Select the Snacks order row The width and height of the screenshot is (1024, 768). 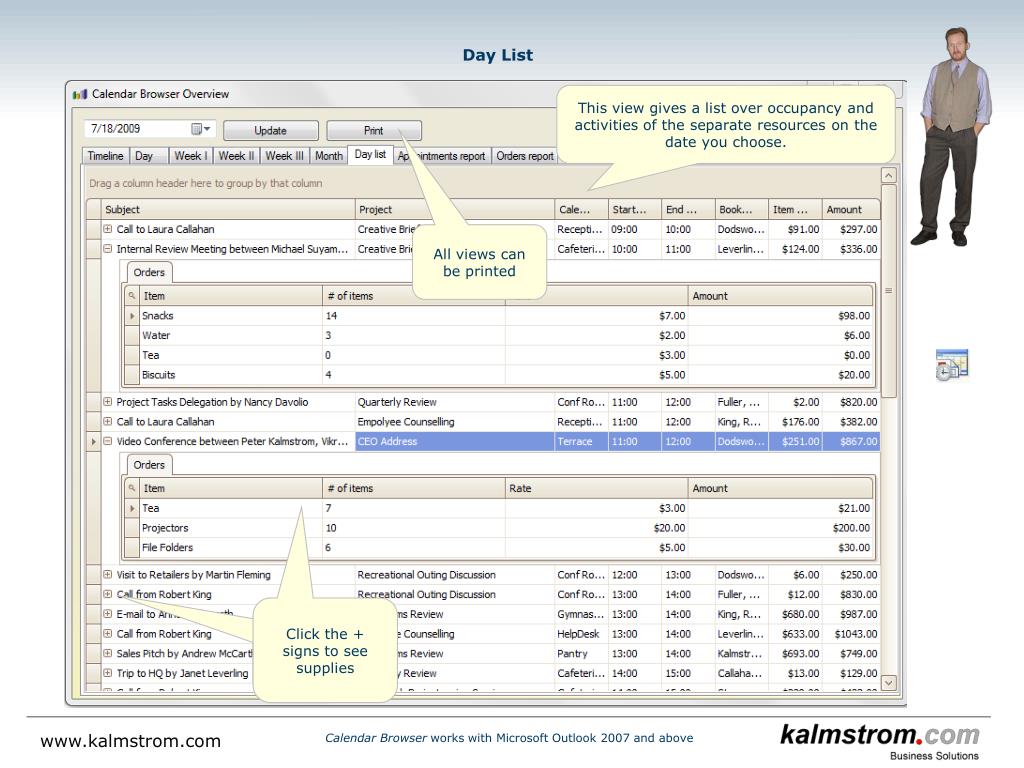500,315
